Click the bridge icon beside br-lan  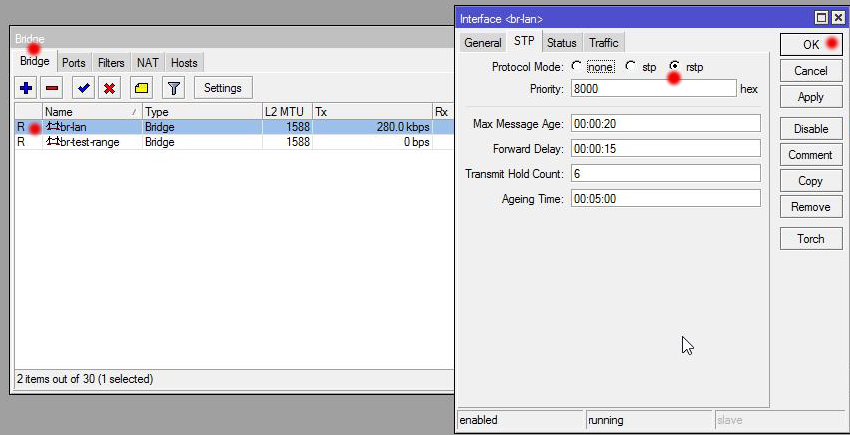tap(53, 127)
